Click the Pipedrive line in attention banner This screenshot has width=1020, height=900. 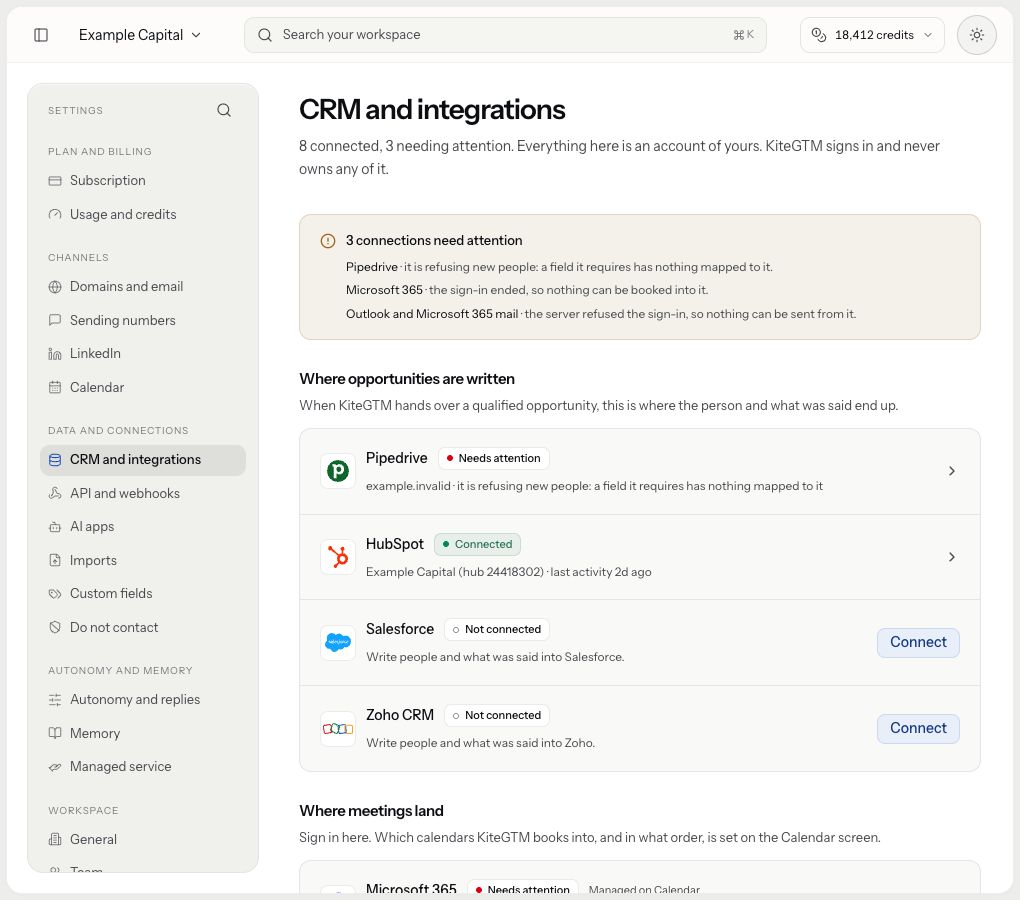[559, 267]
